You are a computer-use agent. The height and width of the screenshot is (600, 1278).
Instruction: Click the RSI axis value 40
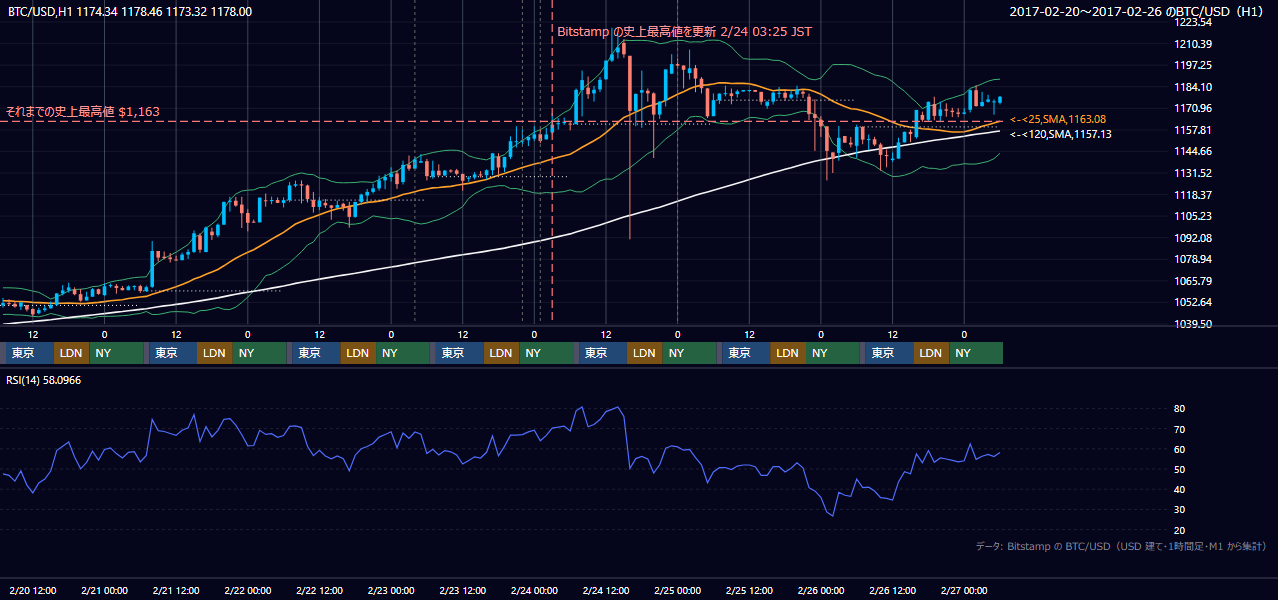(x=1179, y=489)
